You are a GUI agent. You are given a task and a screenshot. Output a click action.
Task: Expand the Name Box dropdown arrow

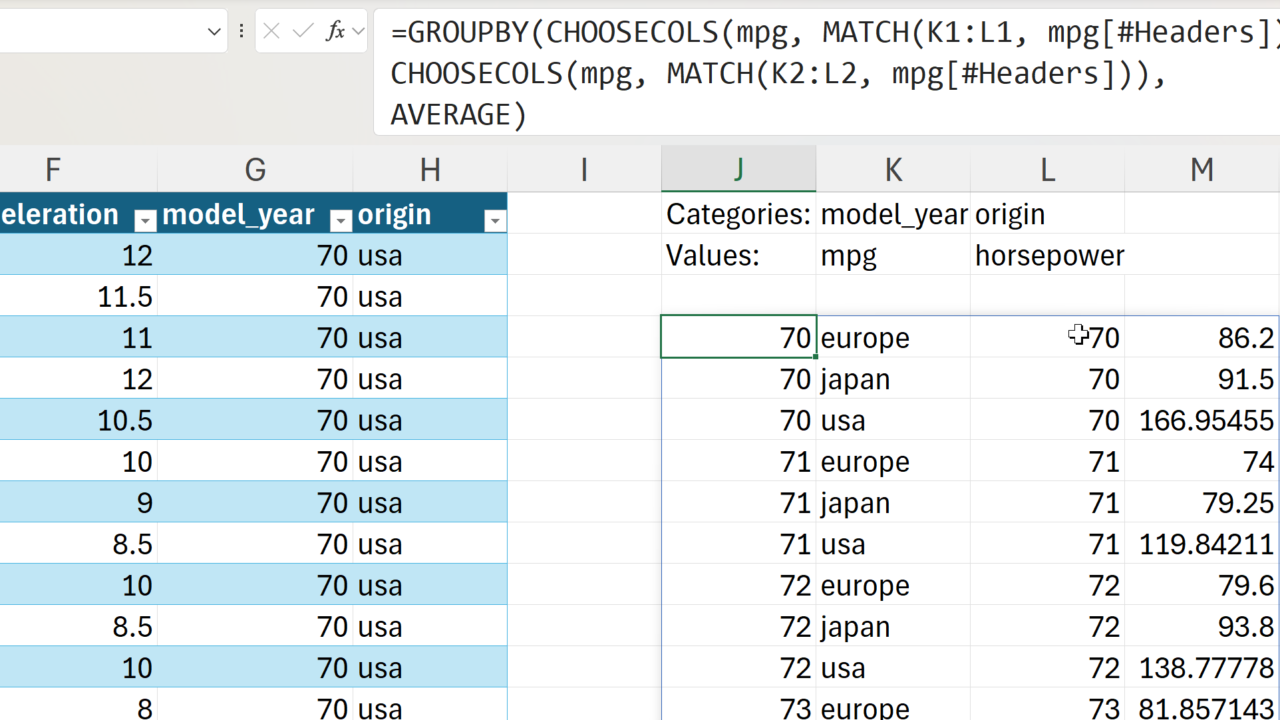213,32
